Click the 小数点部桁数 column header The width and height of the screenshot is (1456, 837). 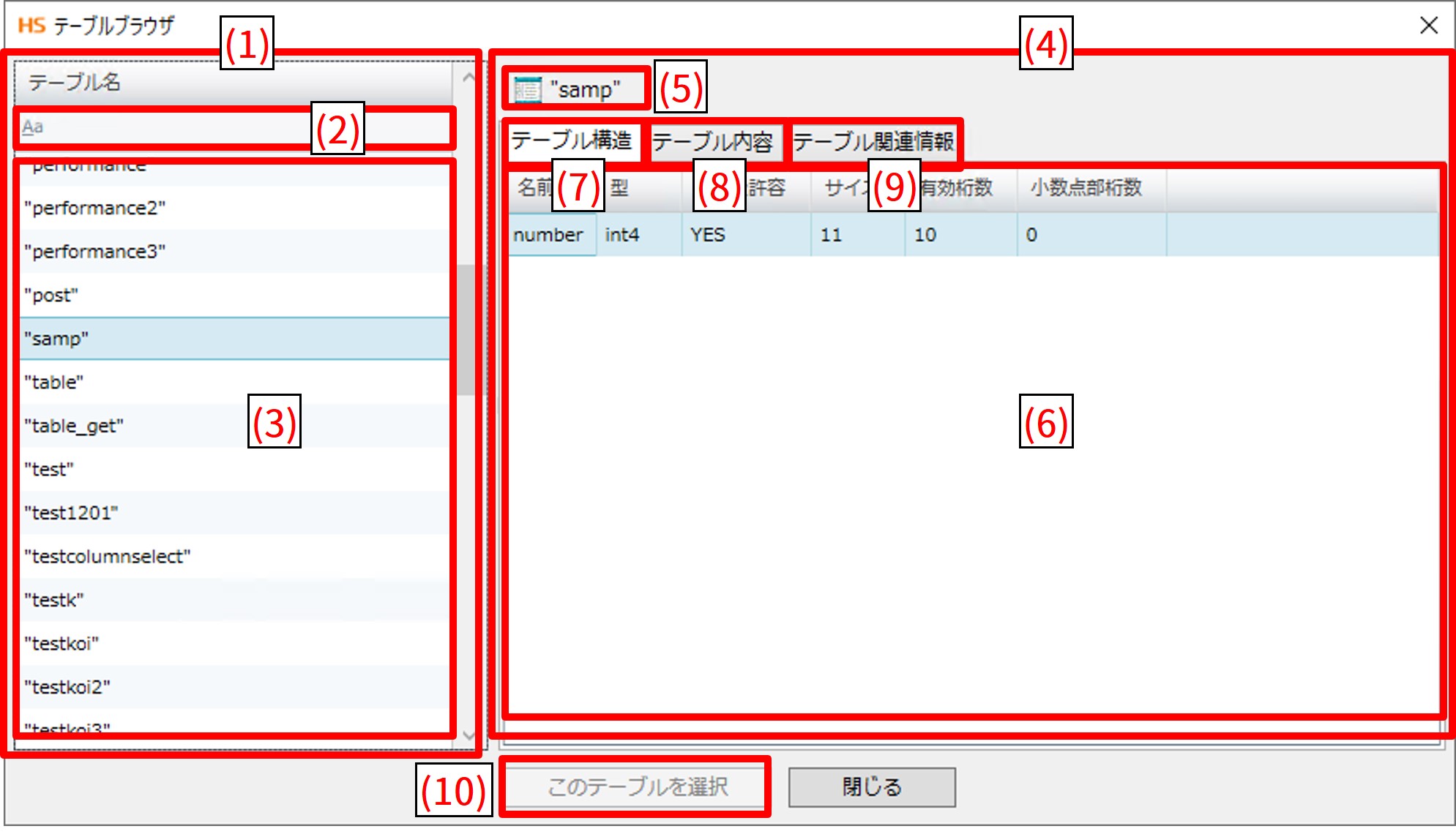pos(1086,188)
